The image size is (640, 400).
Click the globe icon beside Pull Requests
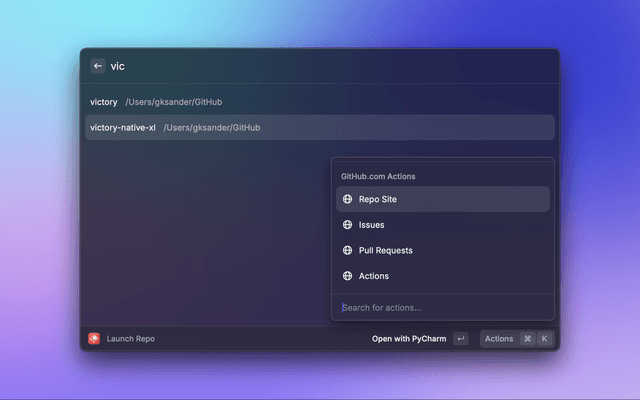(348, 250)
